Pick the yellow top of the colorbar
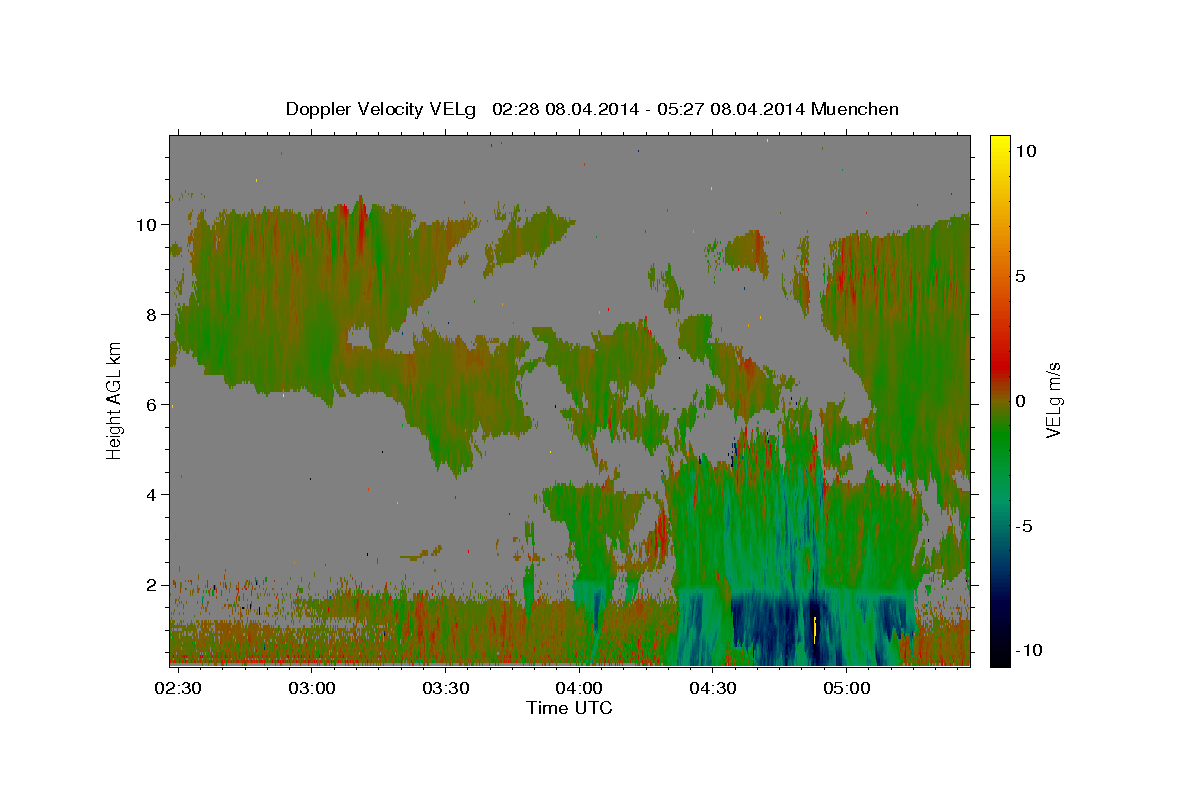Image resolution: width=1200 pixels, height=800 pixels. (999, 145)
